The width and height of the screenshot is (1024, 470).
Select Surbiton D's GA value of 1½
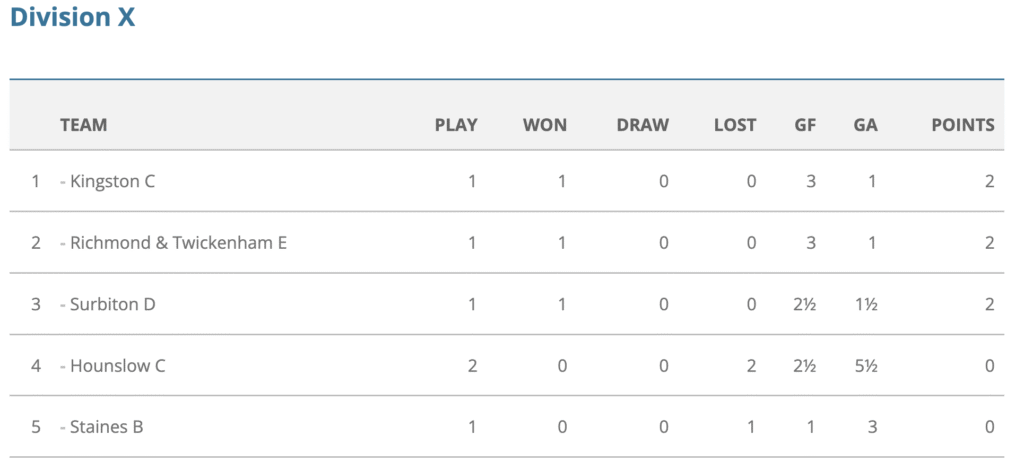(x=866, y=304)
